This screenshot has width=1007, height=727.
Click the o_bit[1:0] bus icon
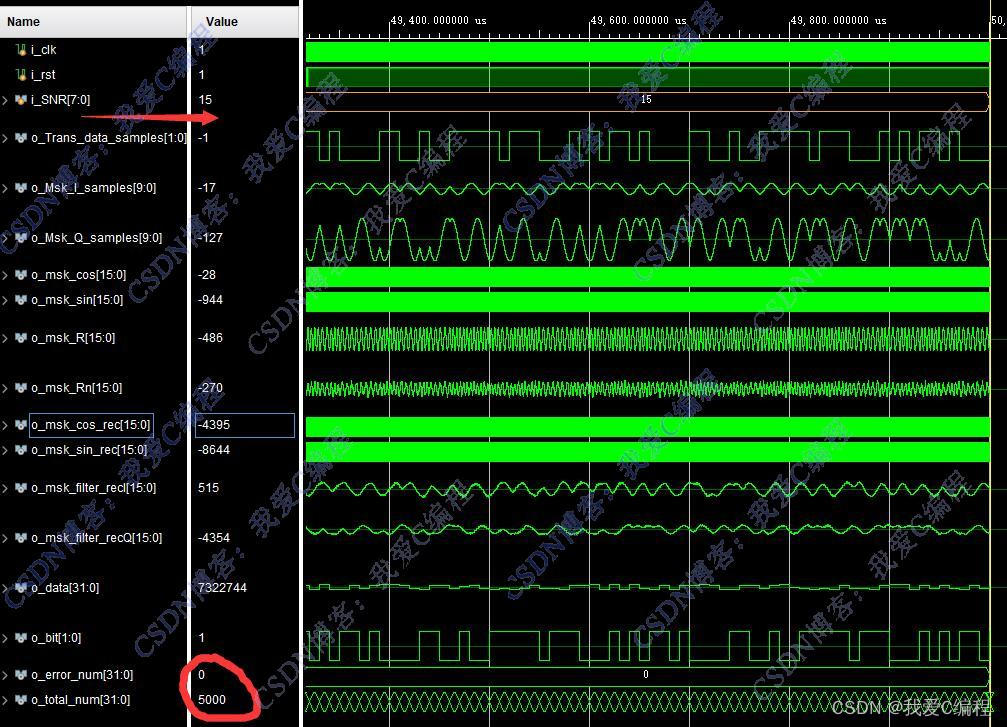coord(21,638)
